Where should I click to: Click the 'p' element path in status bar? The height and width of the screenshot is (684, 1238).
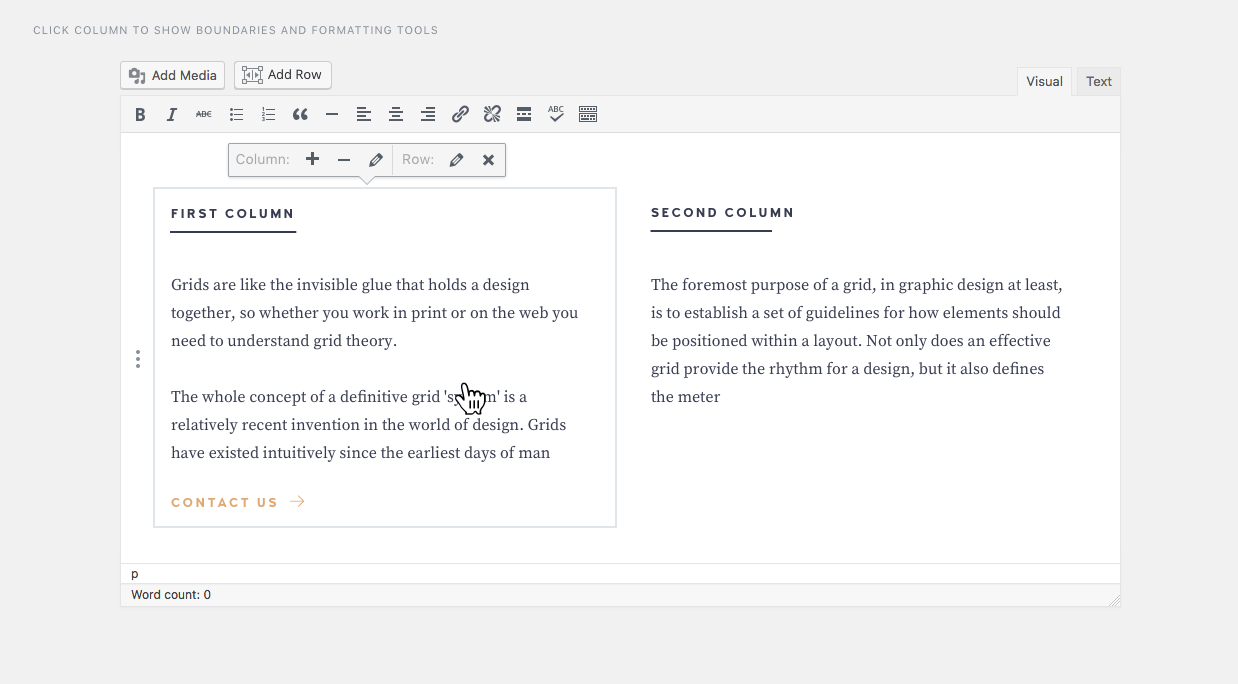135,574
